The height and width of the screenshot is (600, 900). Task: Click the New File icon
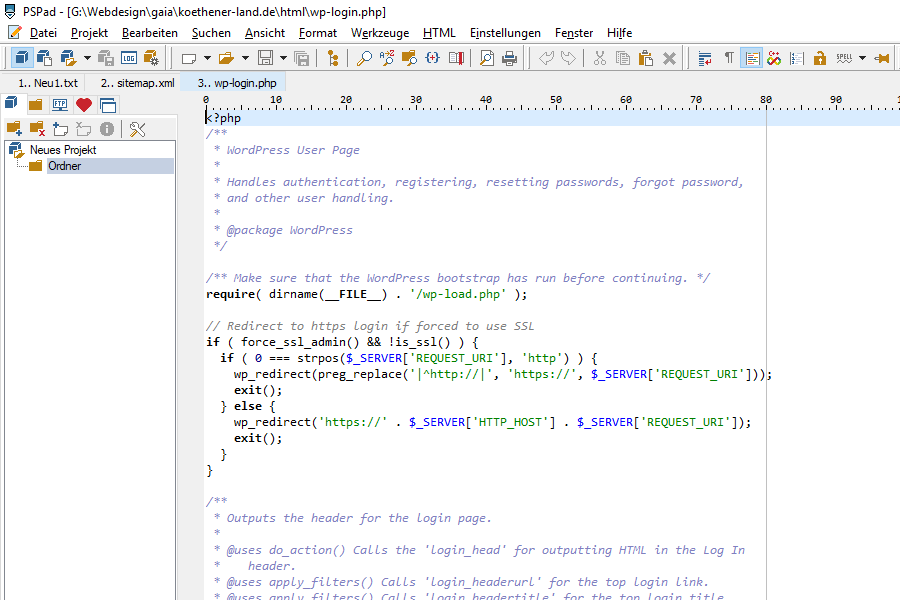(189, 58)
